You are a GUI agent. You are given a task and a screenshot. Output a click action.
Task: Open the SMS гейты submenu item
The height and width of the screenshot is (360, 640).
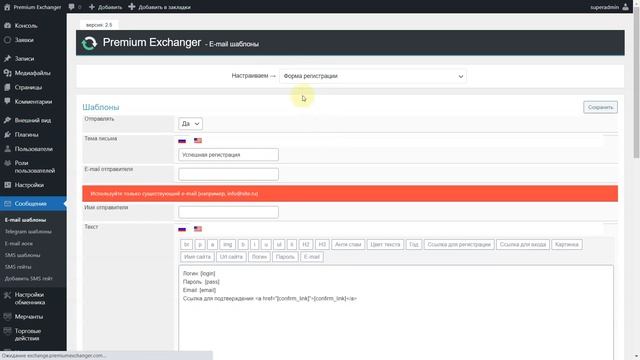pyautogui.click(x=18, y=267)
